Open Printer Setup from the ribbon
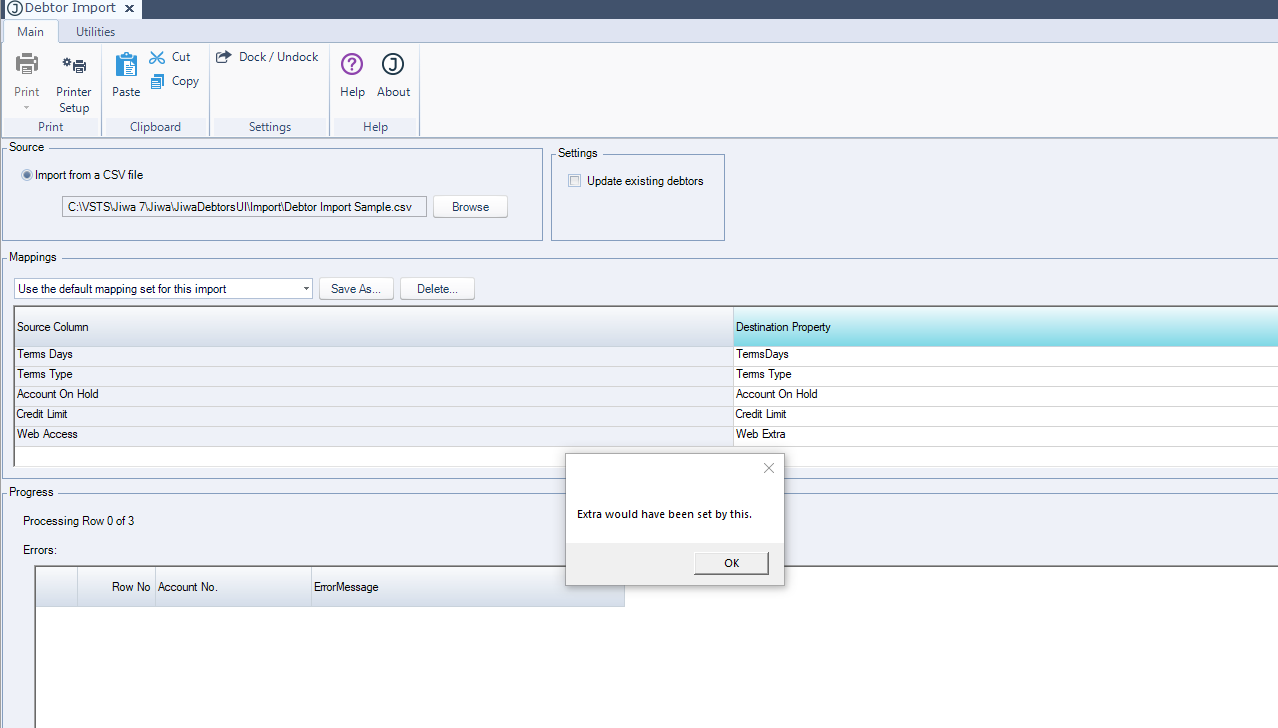This screenshot has height=728, width=1278. click(x=74, y=66)
